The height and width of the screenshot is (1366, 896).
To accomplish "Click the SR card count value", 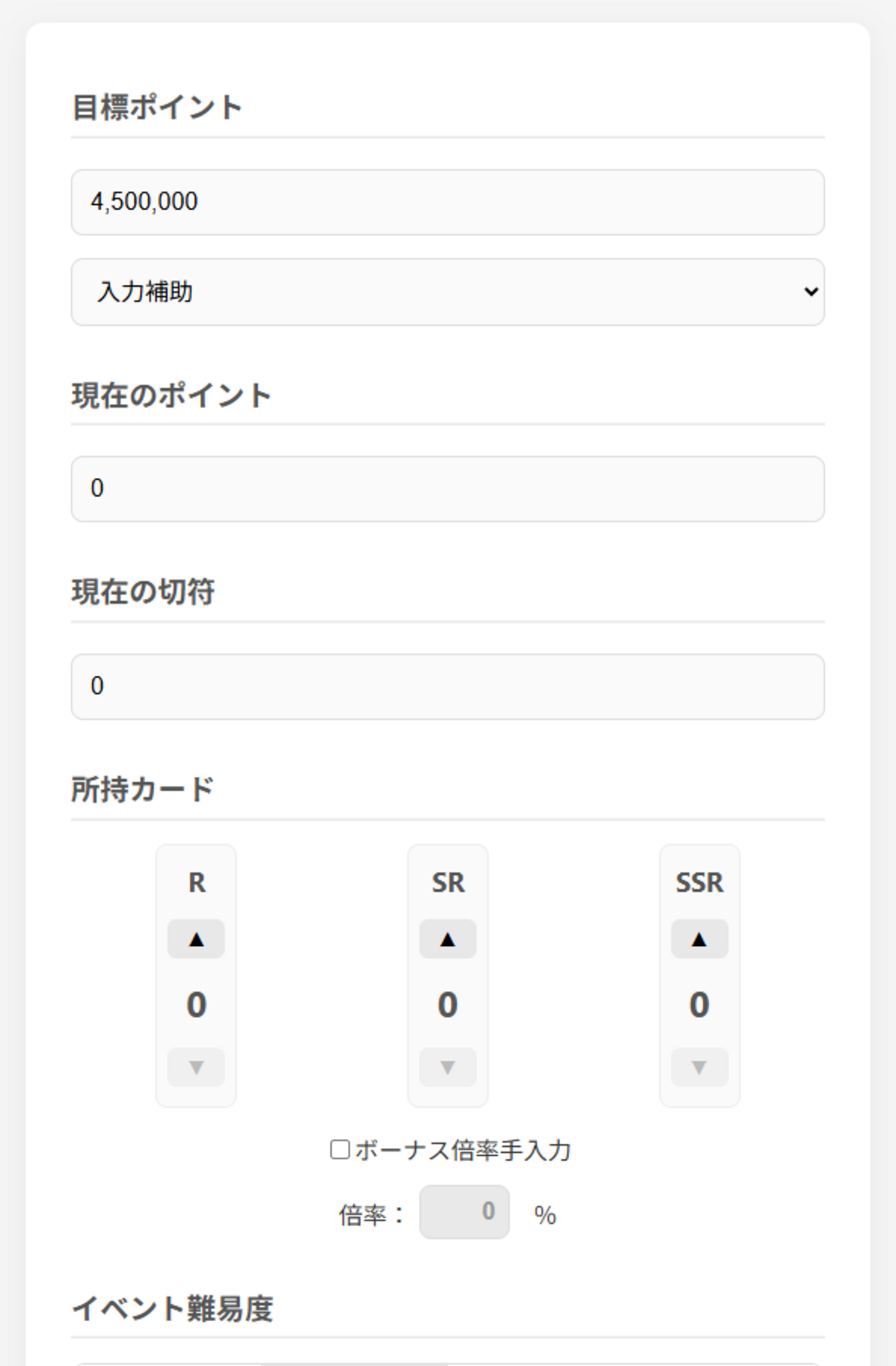I will click(x=448, y=1004).
